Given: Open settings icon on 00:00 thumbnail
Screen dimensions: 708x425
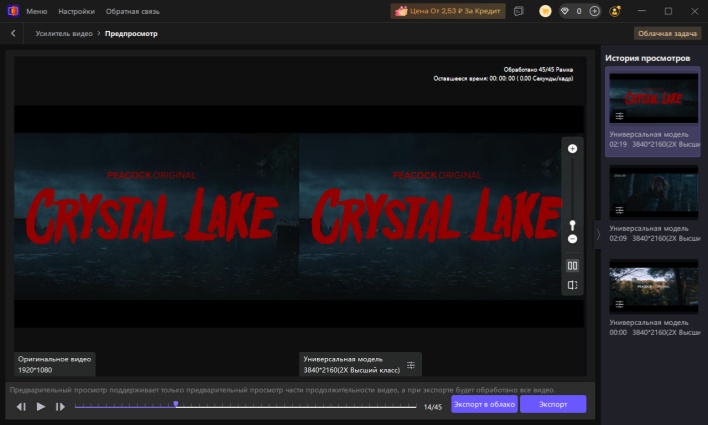Looking at the screenshot, I should tap(620, 304).
